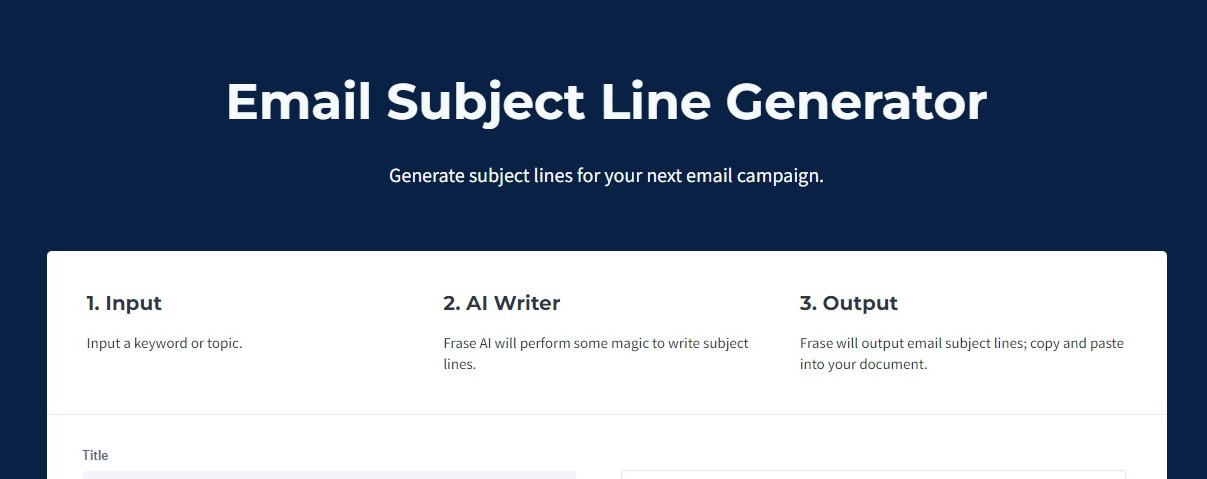Click "into your document." text line
Screen dimensions: 1207x479
[863, 365]
